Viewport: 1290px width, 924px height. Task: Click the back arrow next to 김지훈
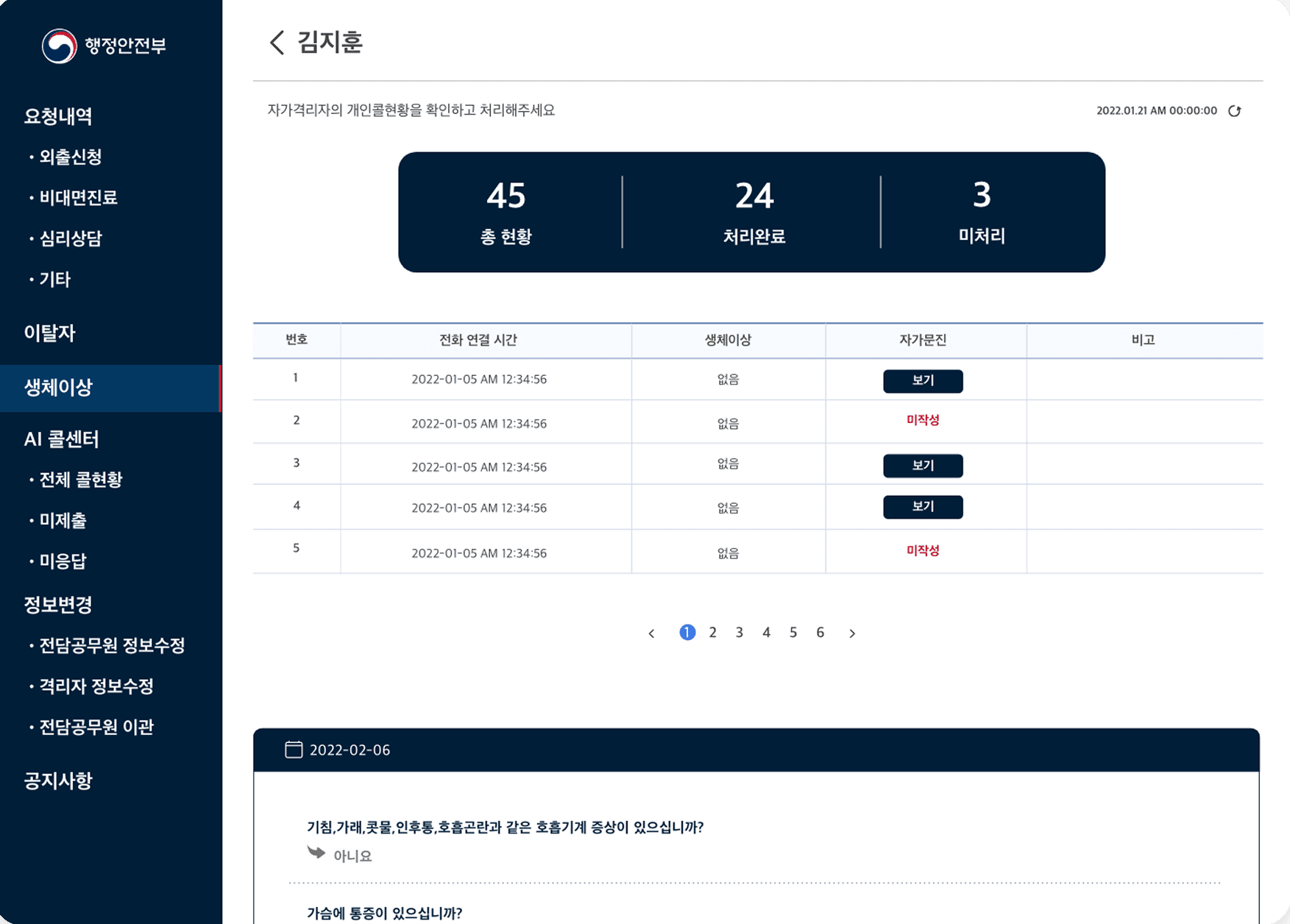pos(277,43)
